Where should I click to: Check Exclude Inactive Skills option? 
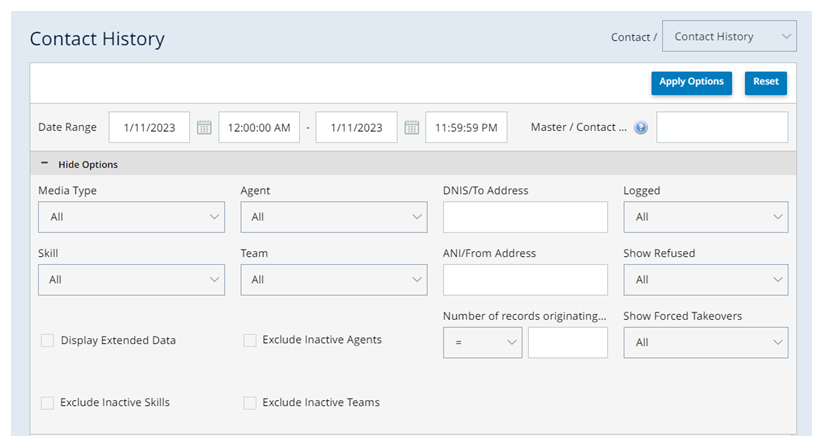(x=47, y=403)
